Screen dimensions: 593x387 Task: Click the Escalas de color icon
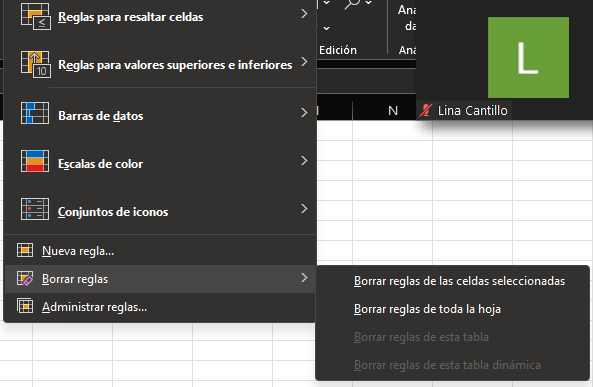tap(35, 161)
